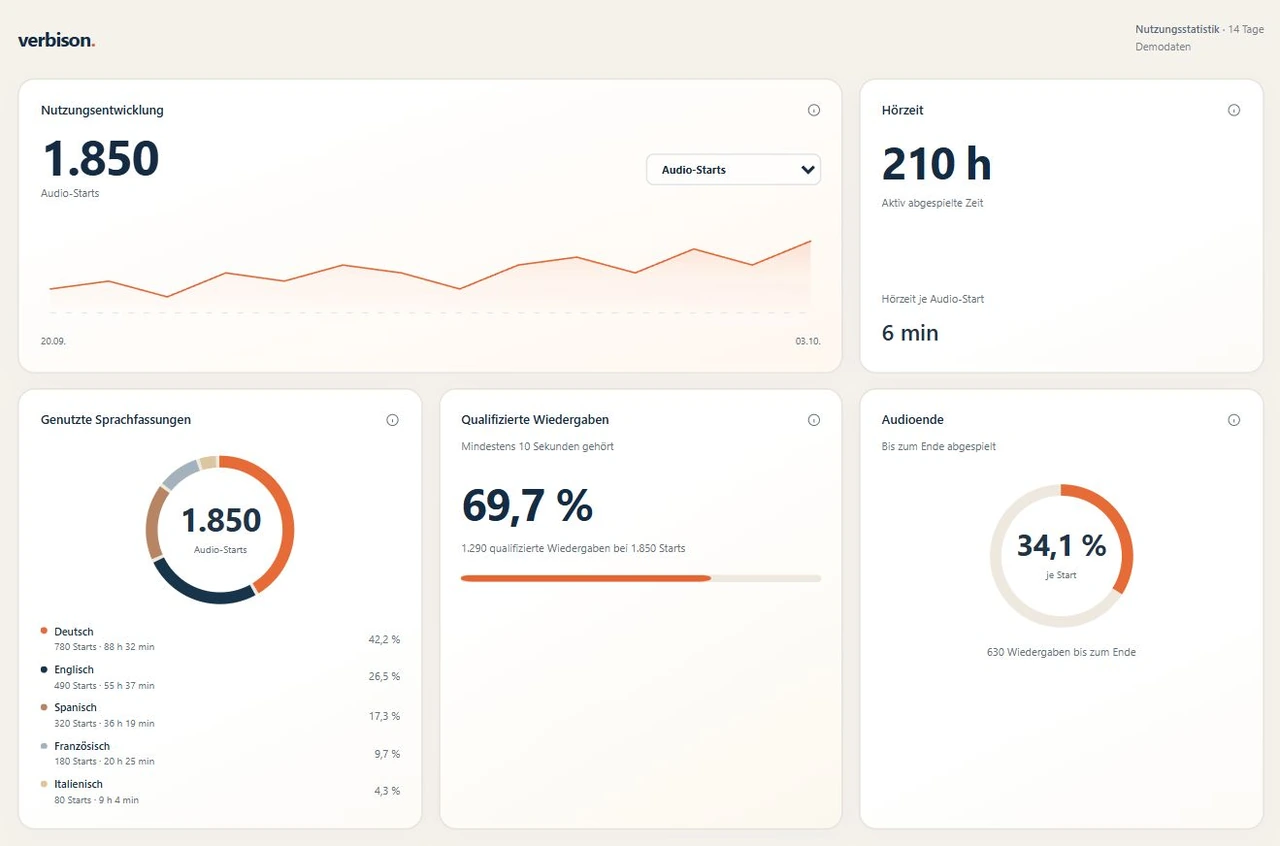Show info for Qualifizierte Wiedergaben
Screen dimensions: 1280x846
(814, 420)
